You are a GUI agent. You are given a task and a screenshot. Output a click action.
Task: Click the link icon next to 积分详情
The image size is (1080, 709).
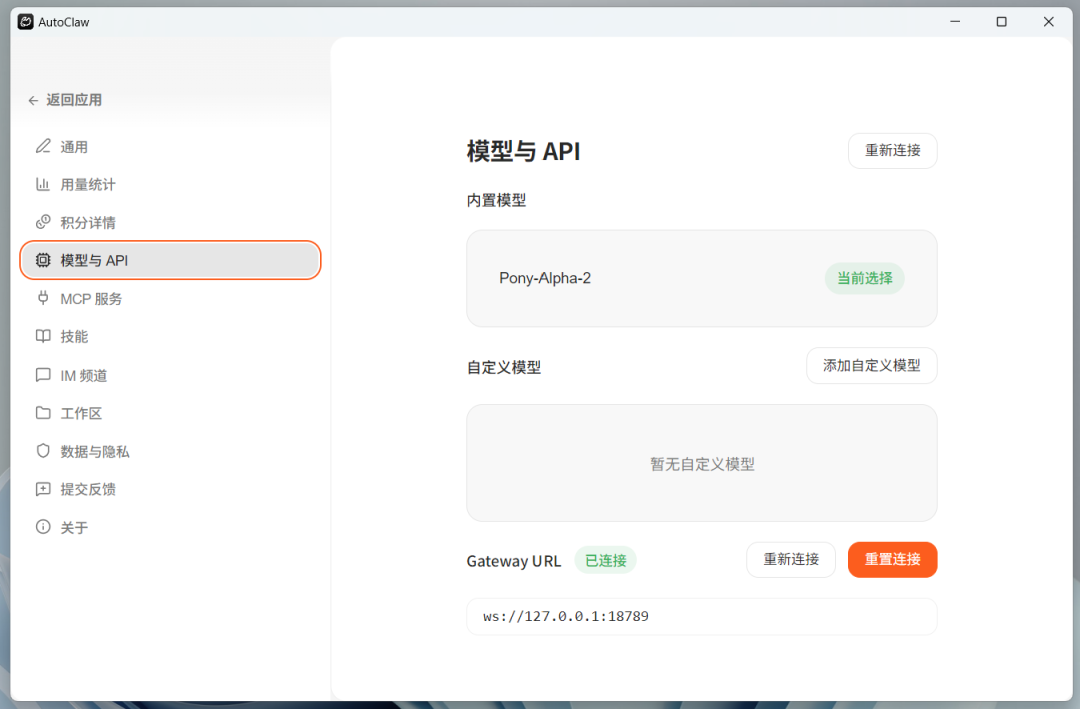(x=43, y=222)
